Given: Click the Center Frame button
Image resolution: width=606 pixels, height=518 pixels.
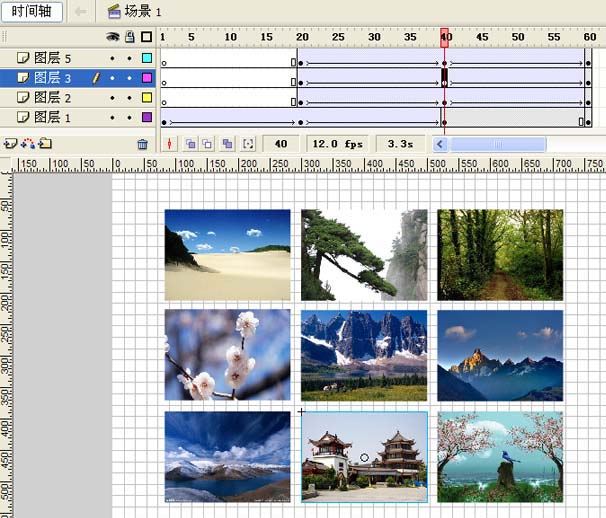Looking at the screenshot, I should tap(169, 144).
